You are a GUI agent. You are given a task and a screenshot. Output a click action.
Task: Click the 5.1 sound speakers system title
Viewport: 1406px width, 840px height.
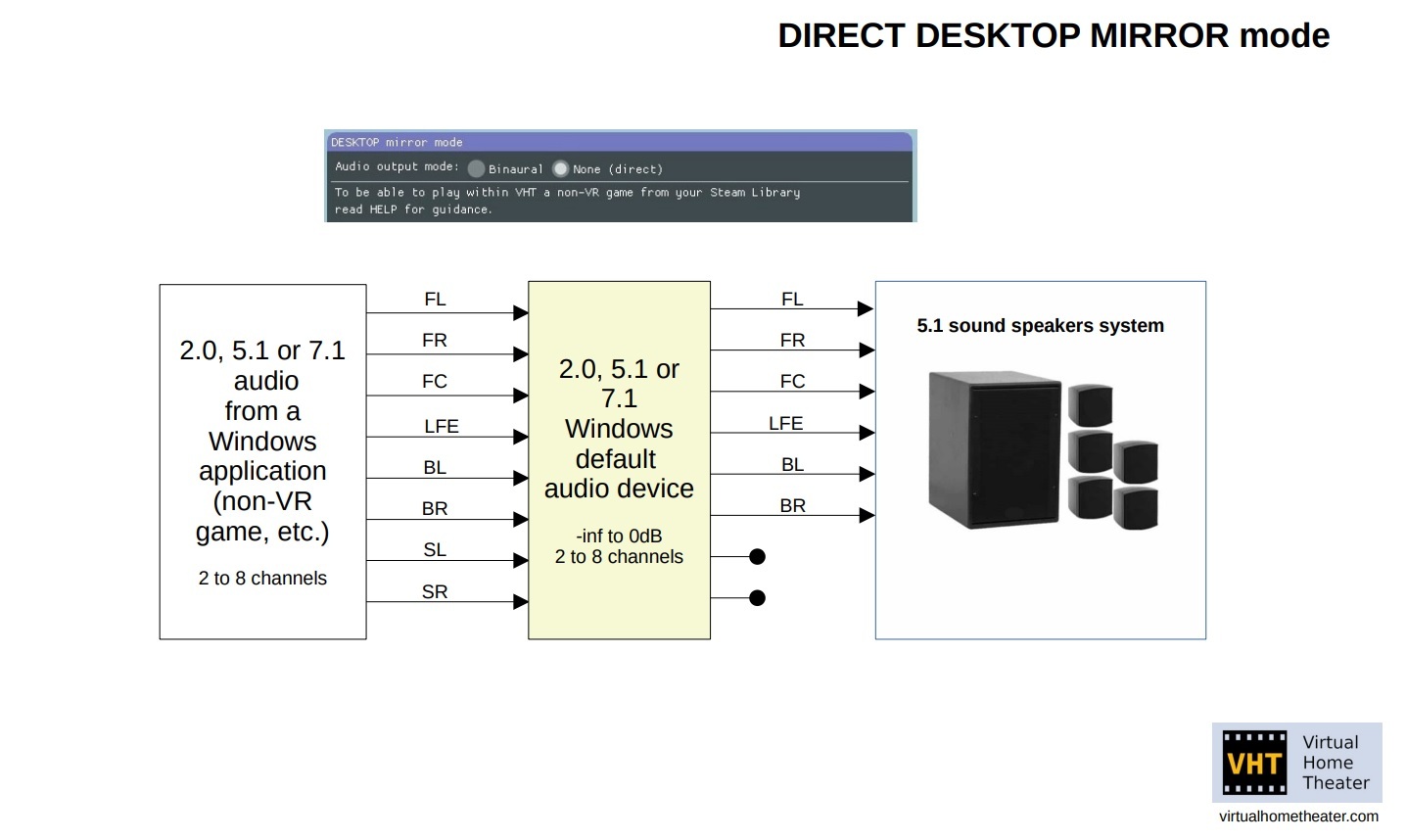coord(1040,326)
